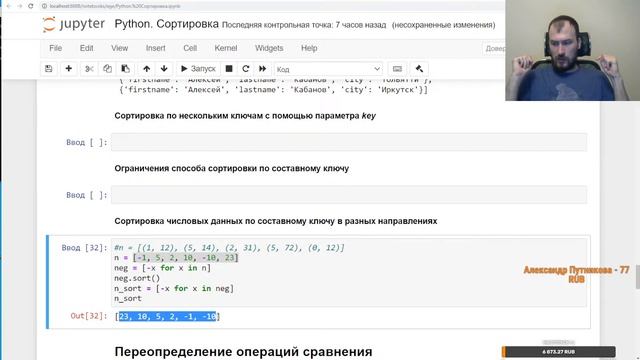Paste cells below icon

click(x=126, y=69)
